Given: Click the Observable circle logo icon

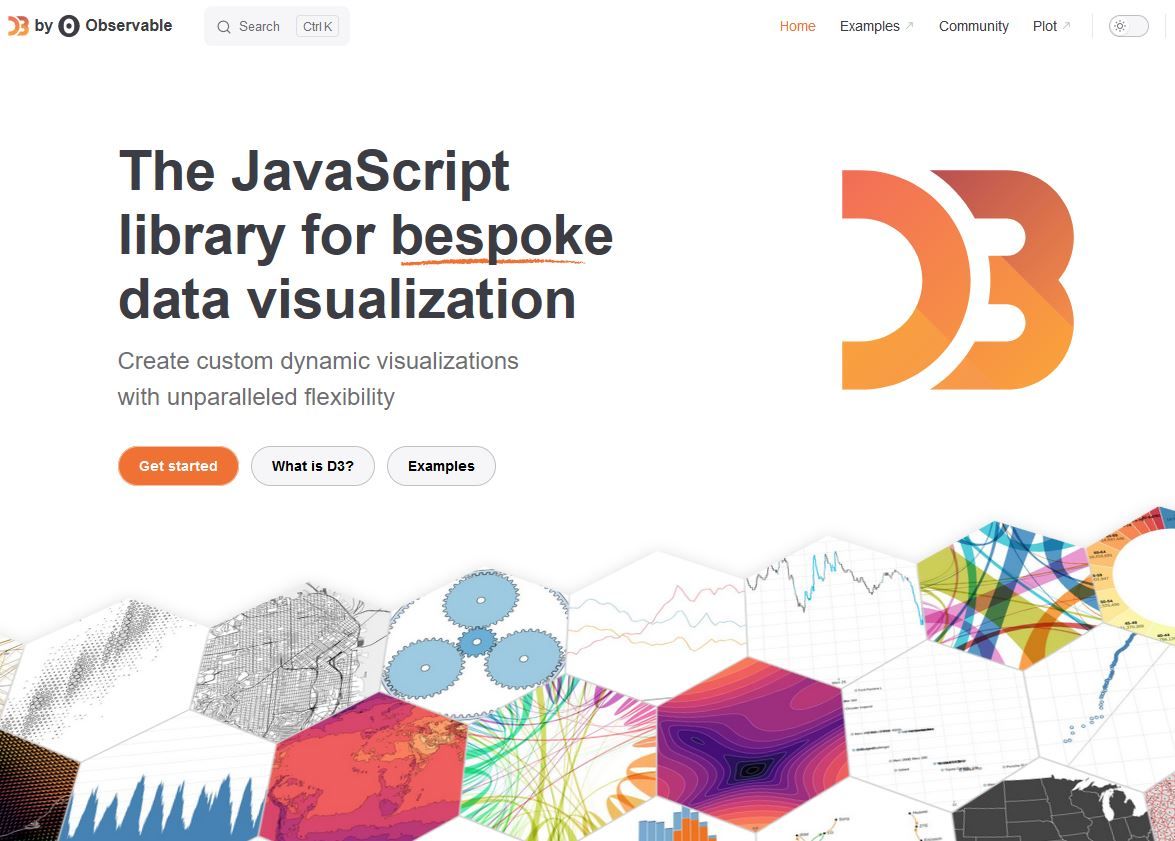Looking at the screenshot, I should tap(69, 26).
